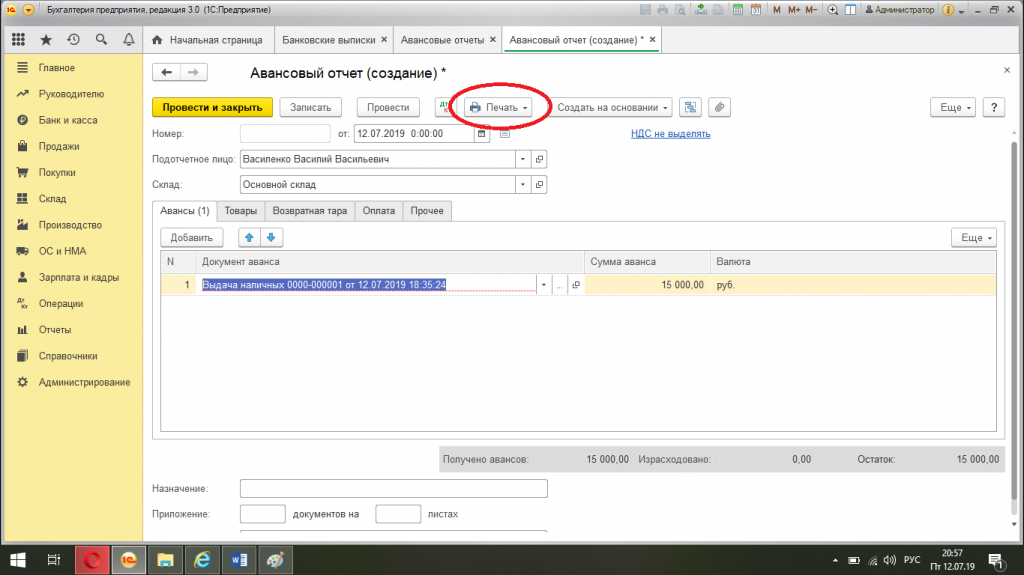Switch to the Оплата tab

[x=379, y=210]
